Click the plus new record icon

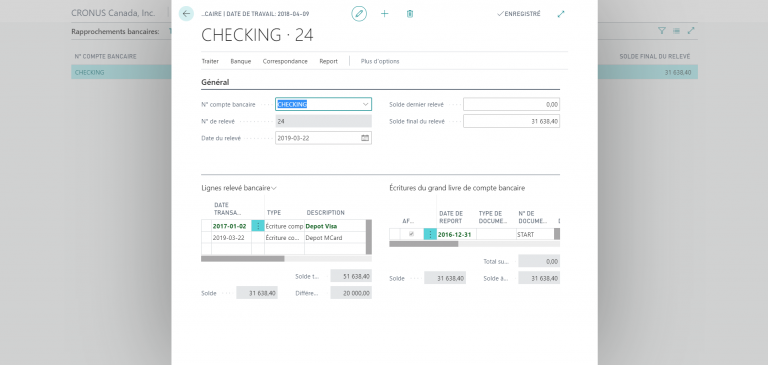point(384,14)
